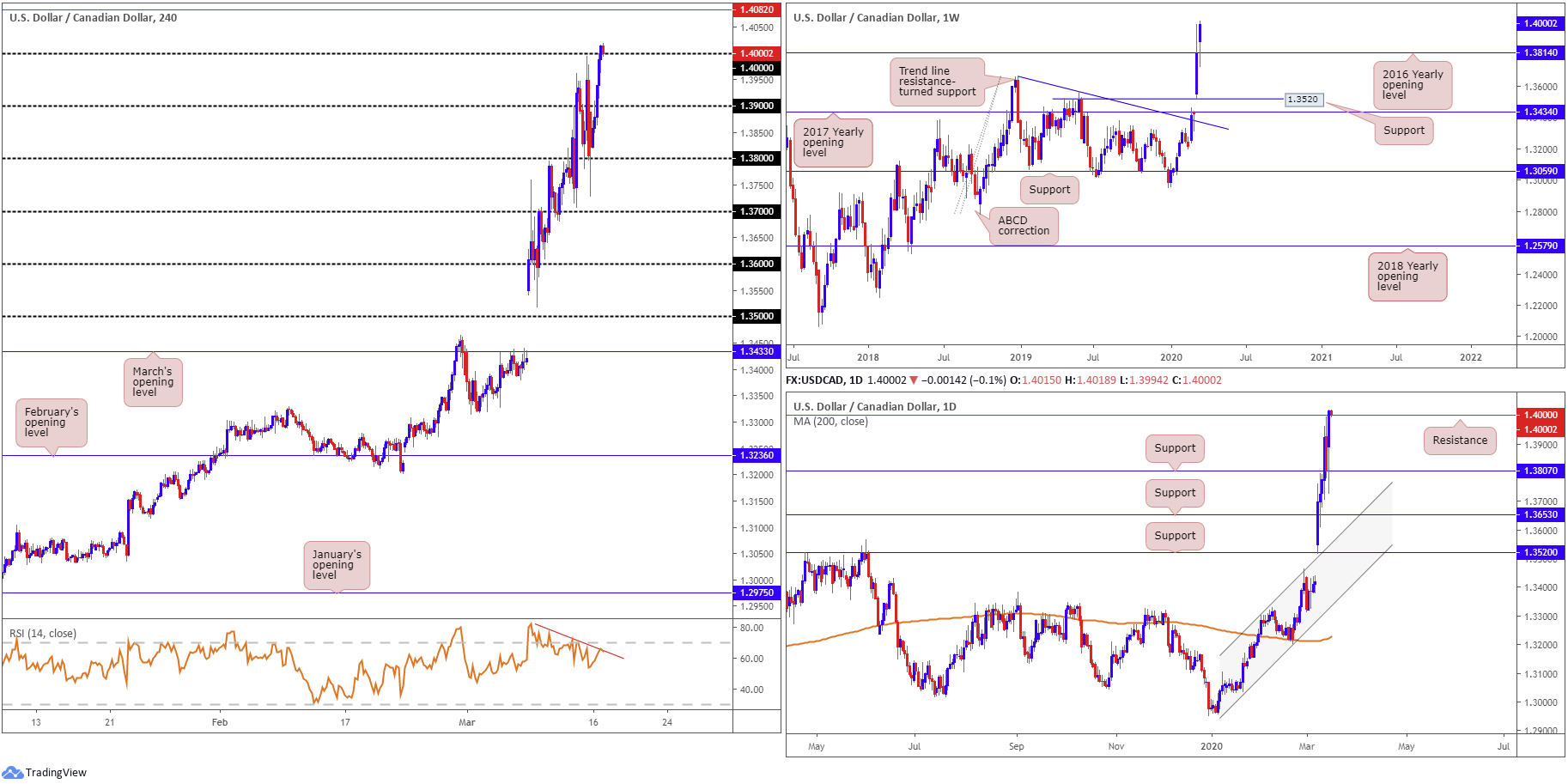Select the '2018 Yearly opening level' callout
1568x784 pixels.
pos(1407,277)
